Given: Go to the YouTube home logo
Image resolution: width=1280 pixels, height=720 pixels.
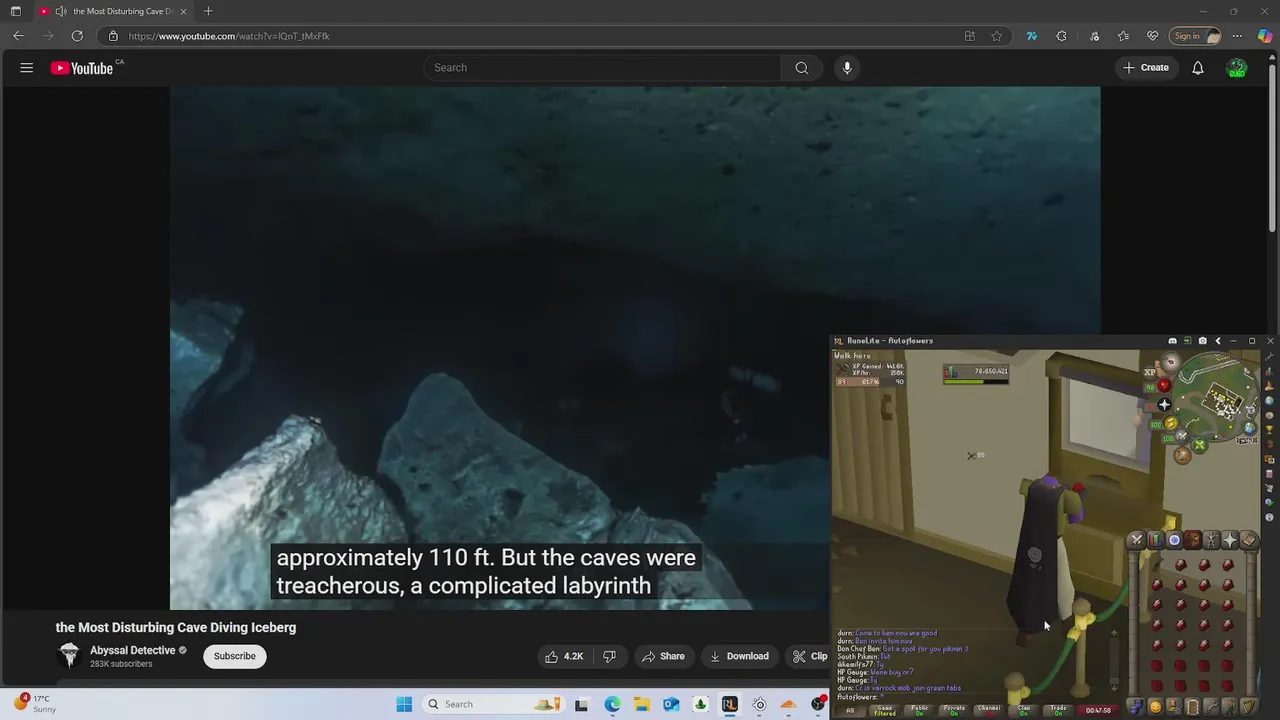Looking at the screenshot, I should tap(82, 68).
